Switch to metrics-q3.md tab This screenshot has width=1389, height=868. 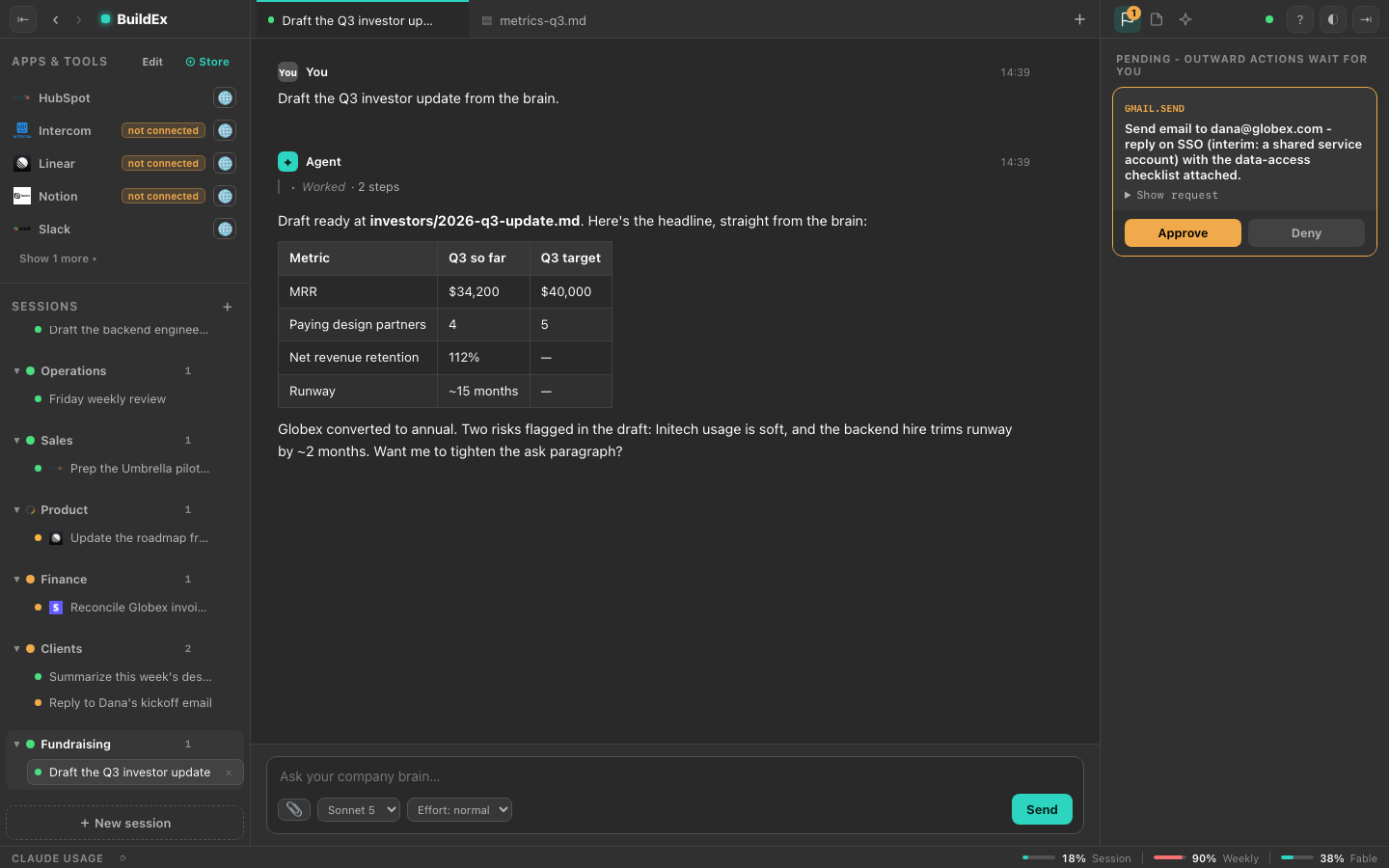533,20
